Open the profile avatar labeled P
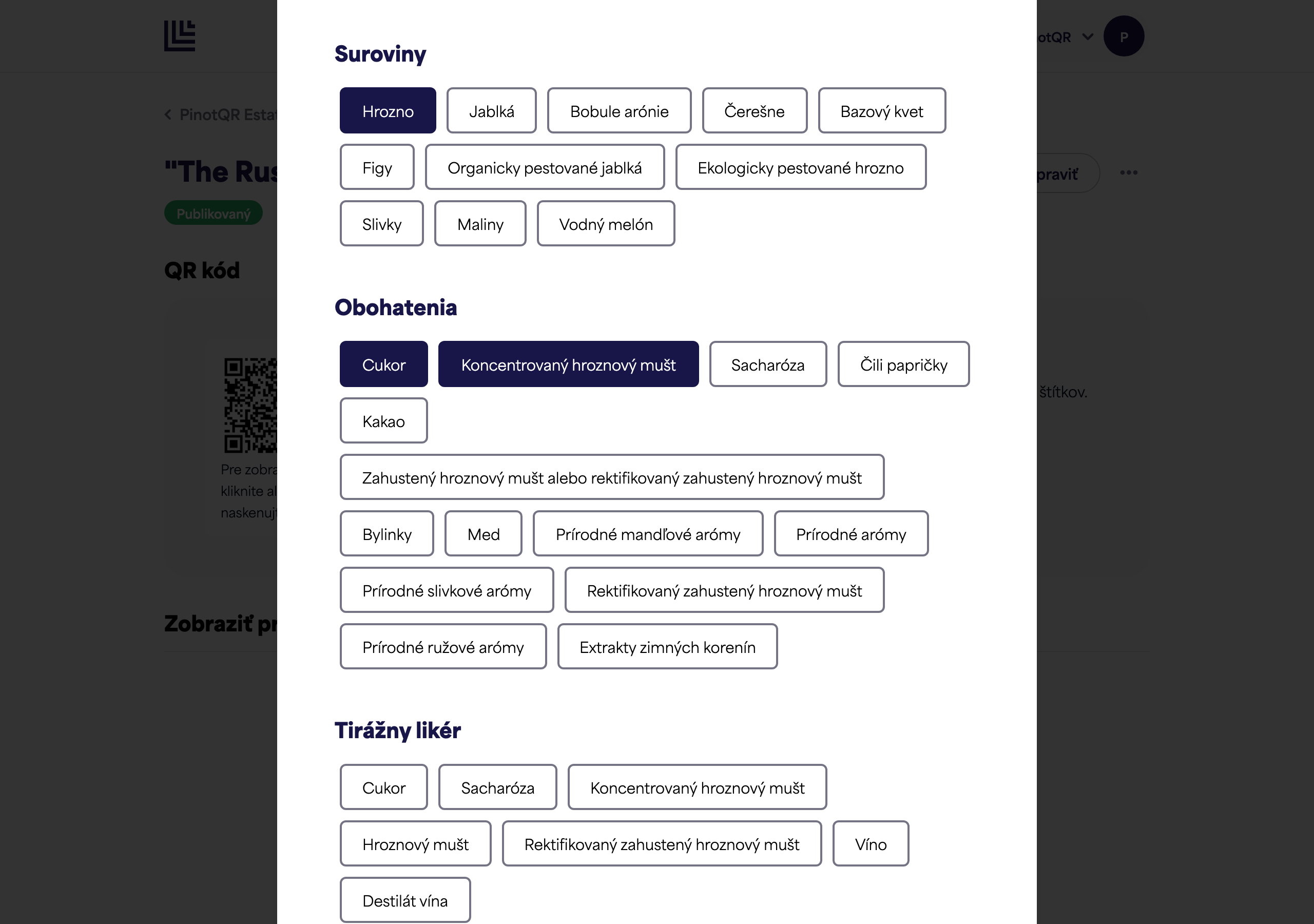 tap(1124, 36)
